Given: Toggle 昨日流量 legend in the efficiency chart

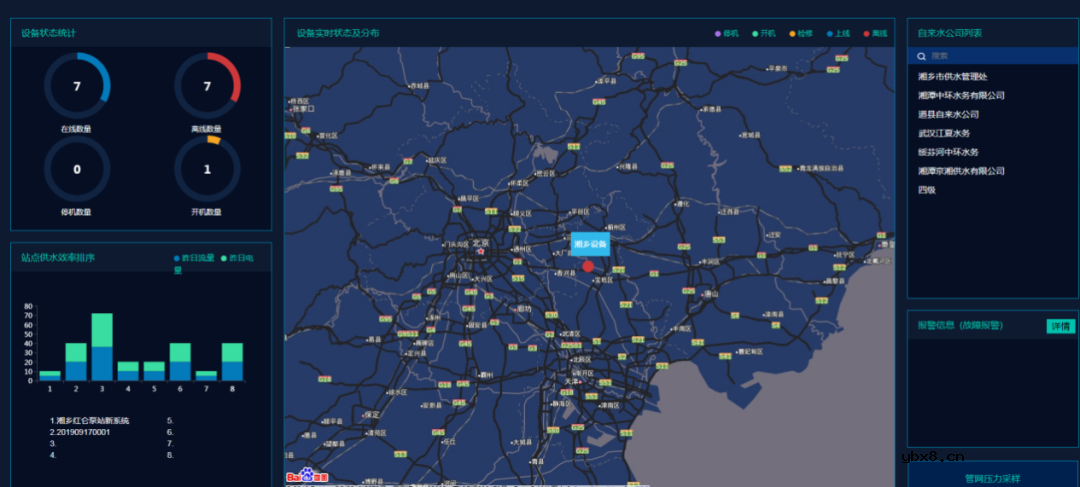Looking at the screenshot, I should tap(195, 257).
